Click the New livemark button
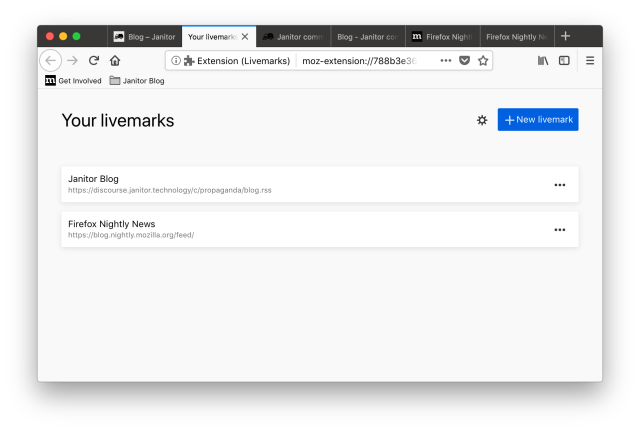This screenshot has width=640, height=431. click(x=538, y=120)
